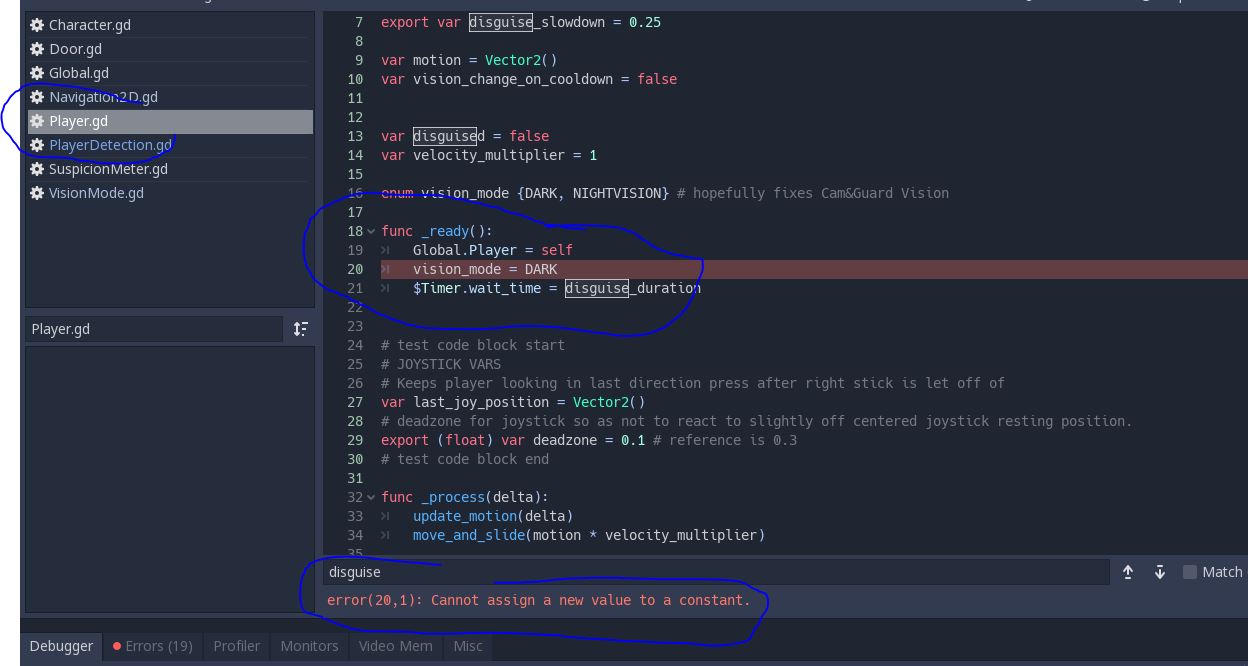Viewport: 1248px width, 666px height.
Task: Select Player.gd script in list
Action: click(169, 121)
